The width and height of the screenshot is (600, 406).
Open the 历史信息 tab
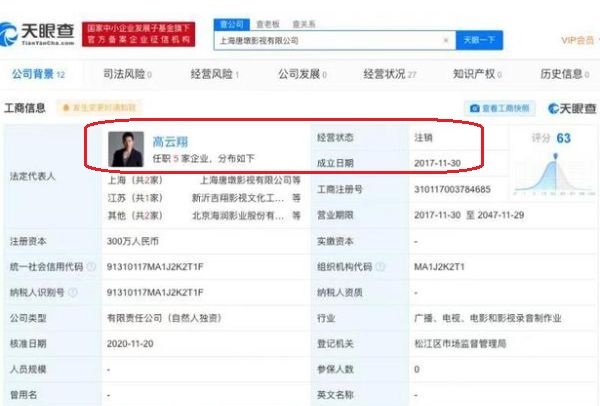tap(564, 74)
